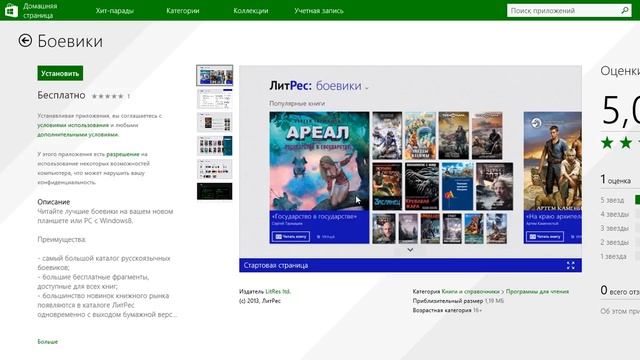Click the 4 звезды rating row
This screenshot has height=360, width=640.
coord(620,214)
